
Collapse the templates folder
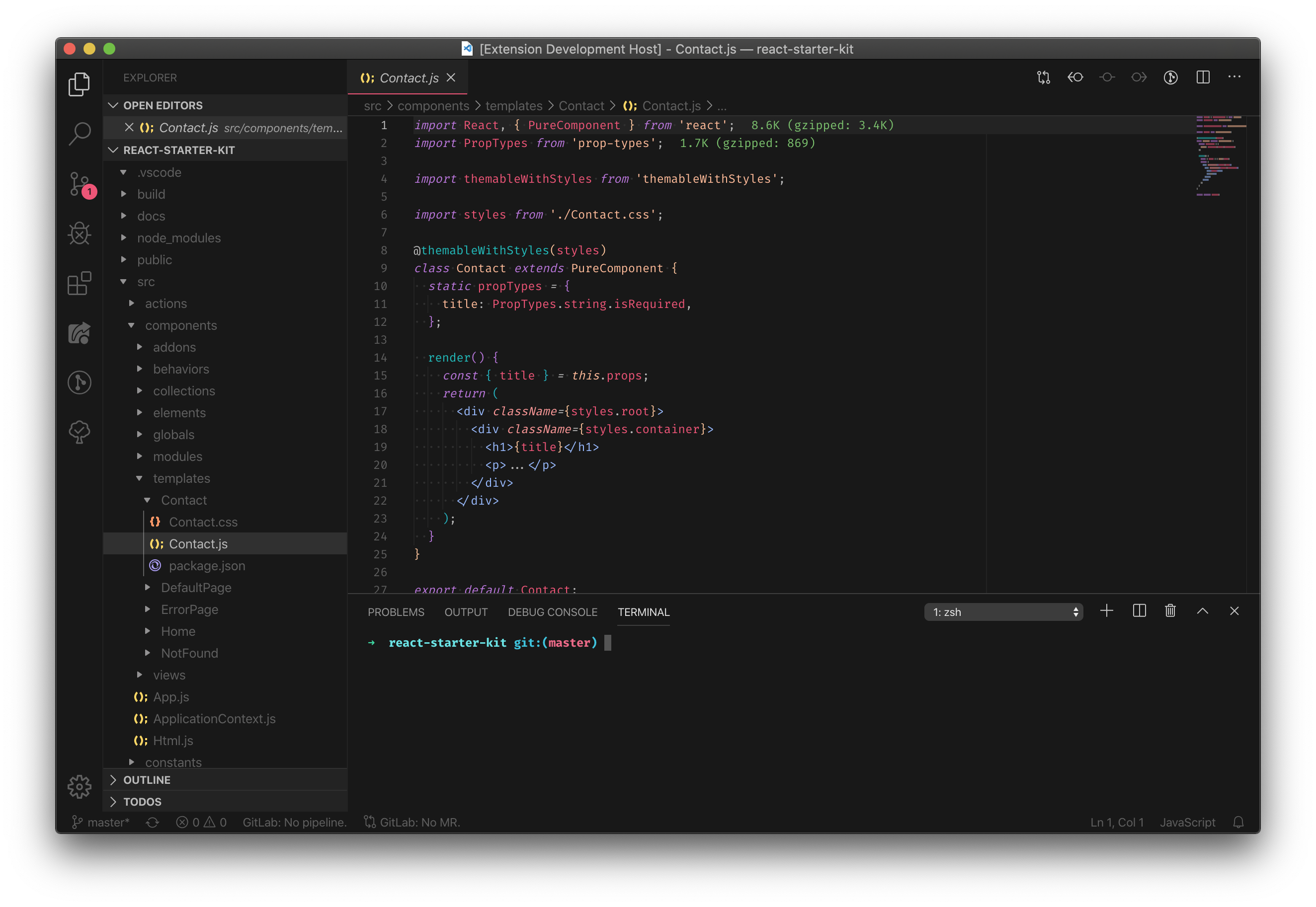tap(225, 478)
